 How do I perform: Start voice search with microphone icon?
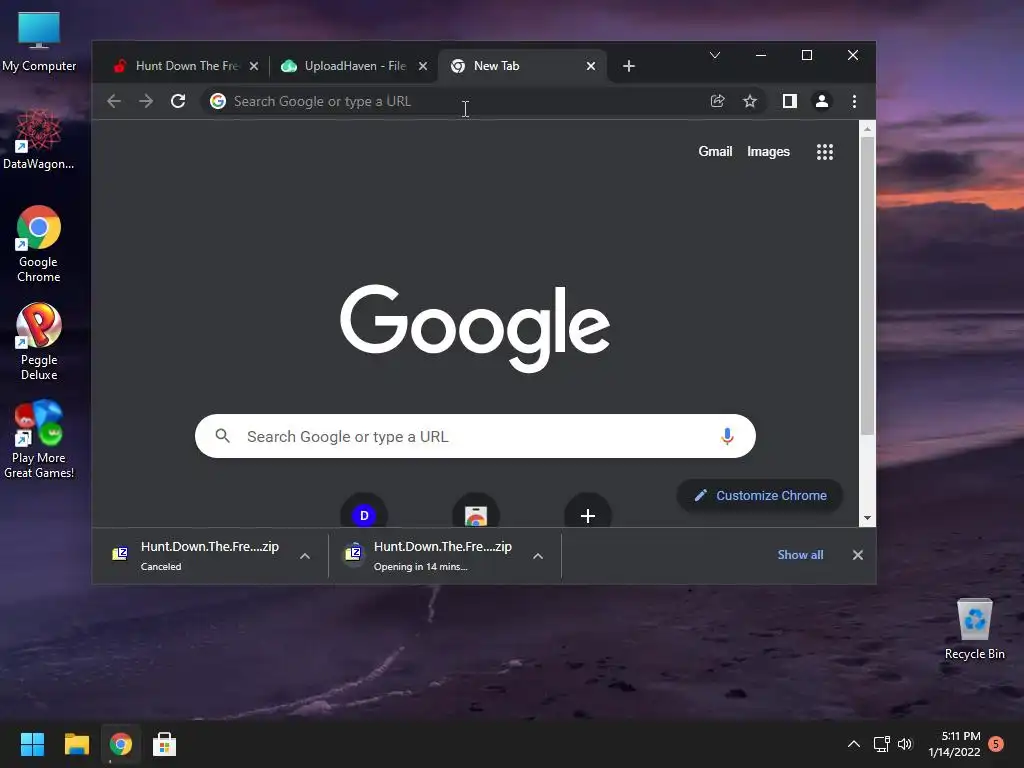[727, 436]
